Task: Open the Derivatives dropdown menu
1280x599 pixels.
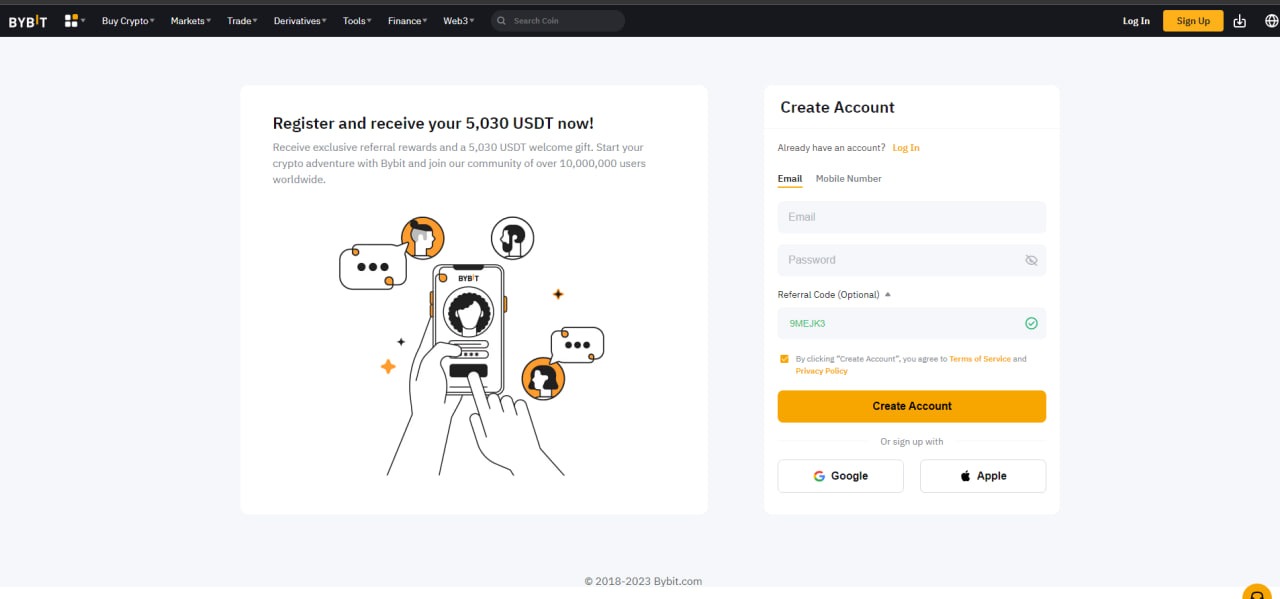Action: [x=300, y=21]
